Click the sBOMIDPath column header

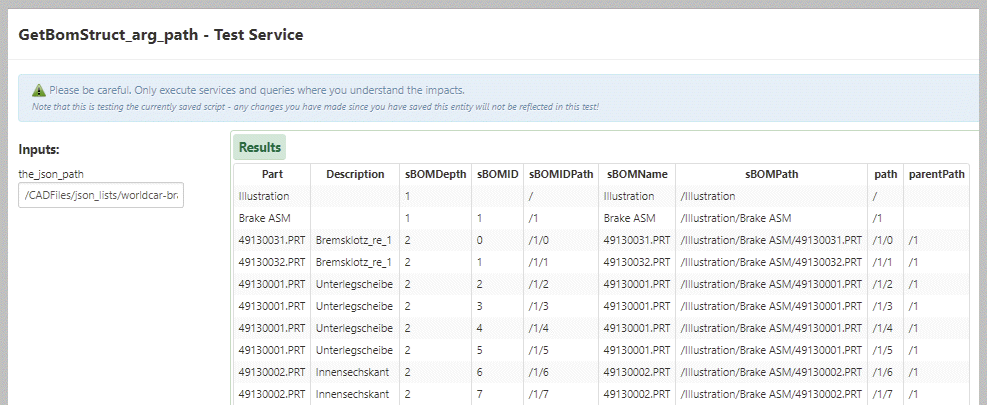pyautogui.click(x=561, y=174)
